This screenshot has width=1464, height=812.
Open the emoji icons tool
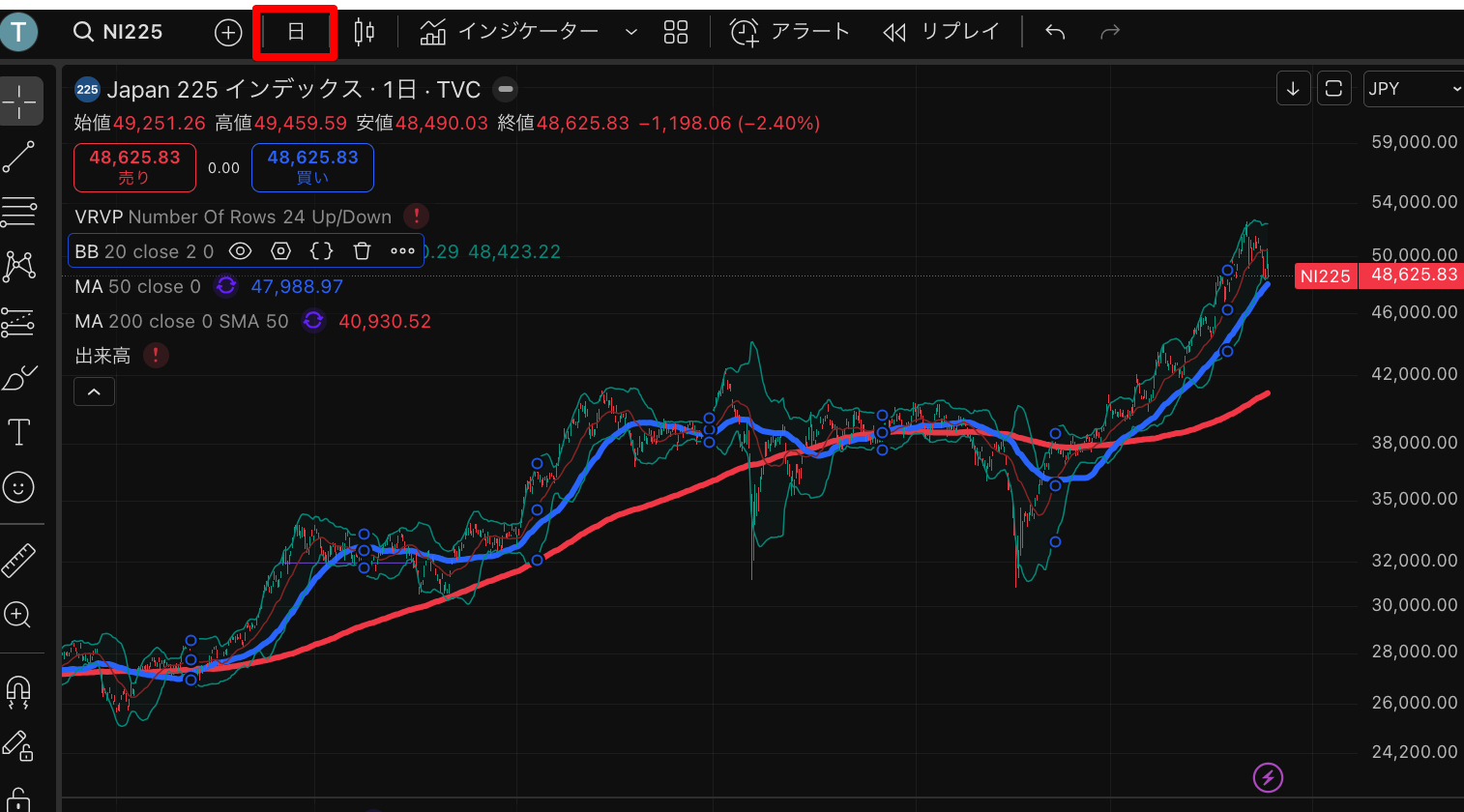tap(18, 487)
